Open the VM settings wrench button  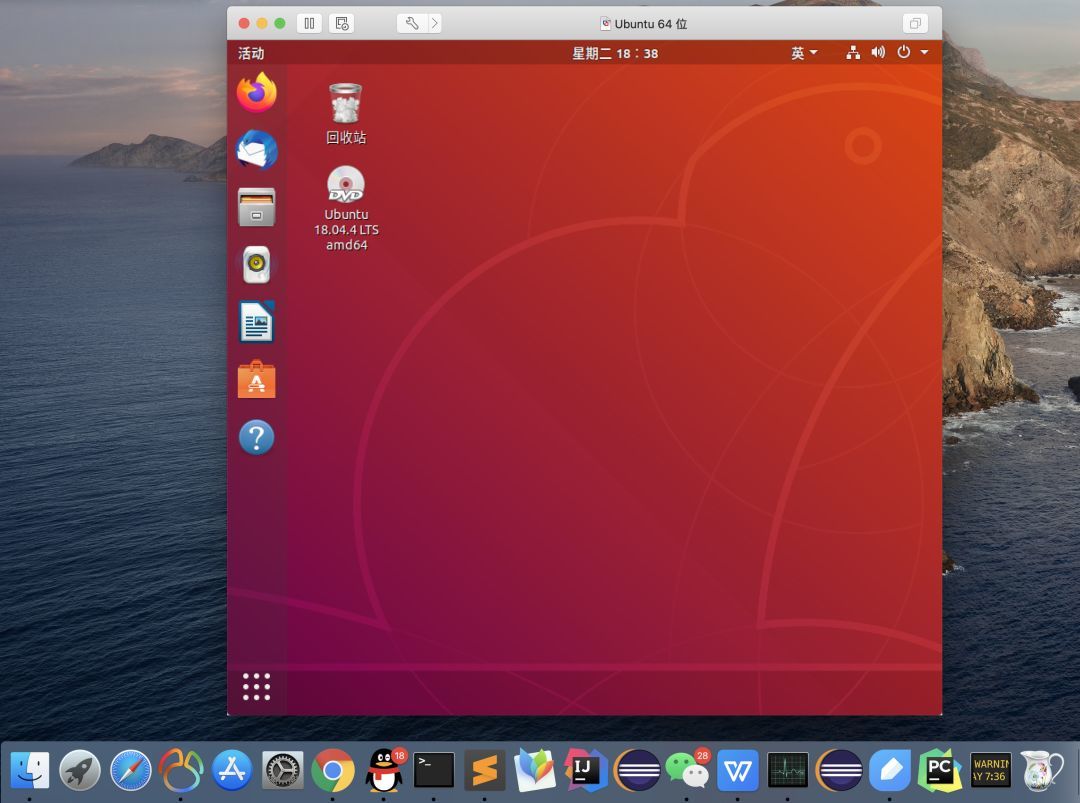tap(411, 23)
